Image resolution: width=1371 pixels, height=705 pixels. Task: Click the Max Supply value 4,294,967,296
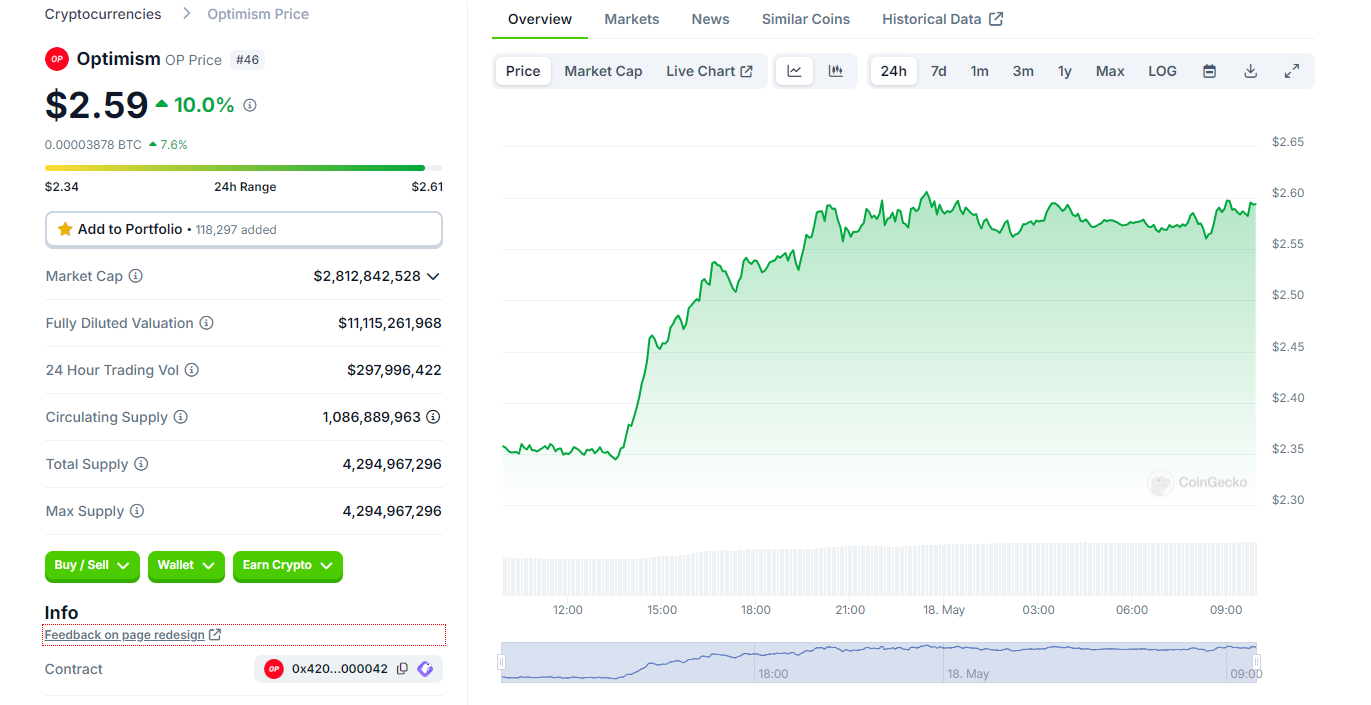[x=392, y=511]
